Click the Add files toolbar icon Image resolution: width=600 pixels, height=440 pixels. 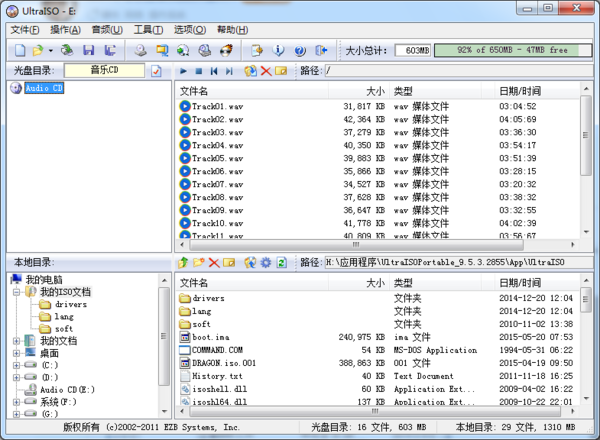pos(257,50)
